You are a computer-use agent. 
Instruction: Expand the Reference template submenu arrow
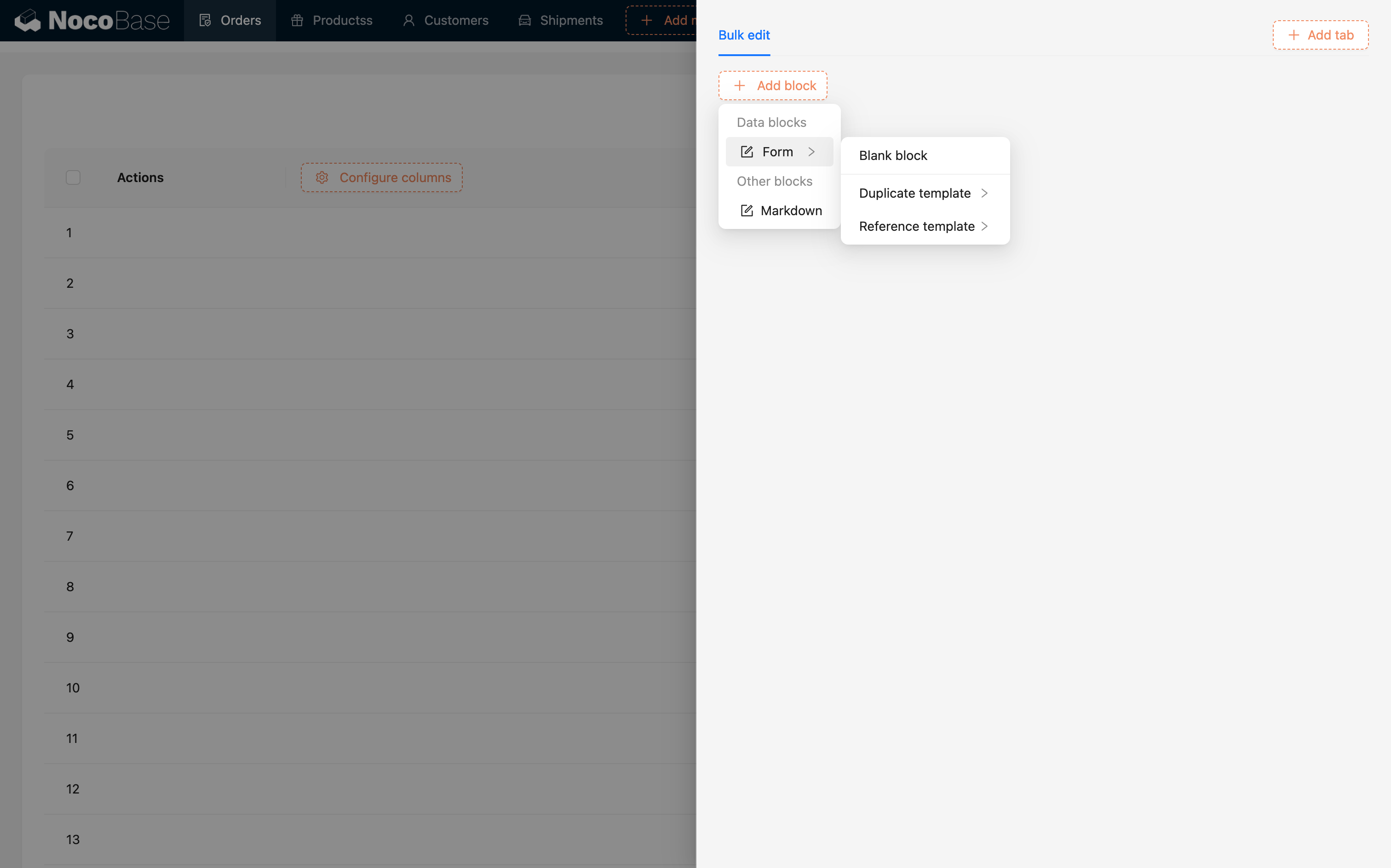click(x=984, y=226)
